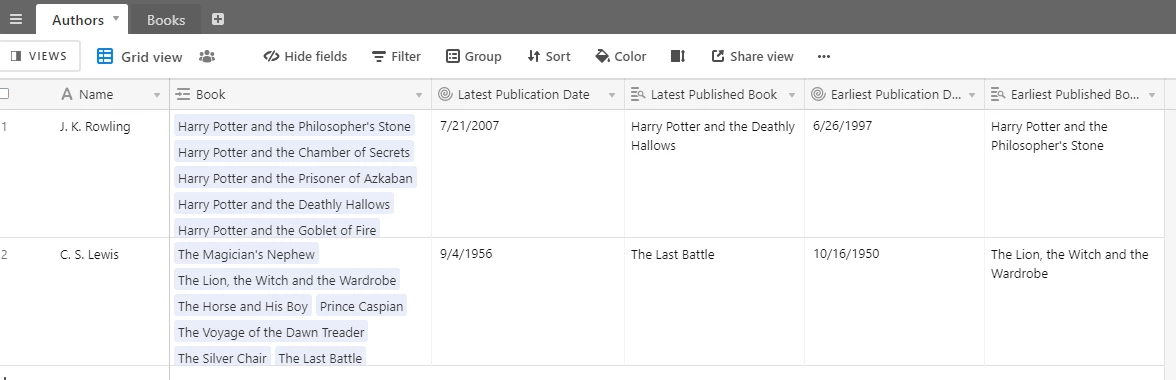Click the Name column text-type icon

click(x=67, y=94)
